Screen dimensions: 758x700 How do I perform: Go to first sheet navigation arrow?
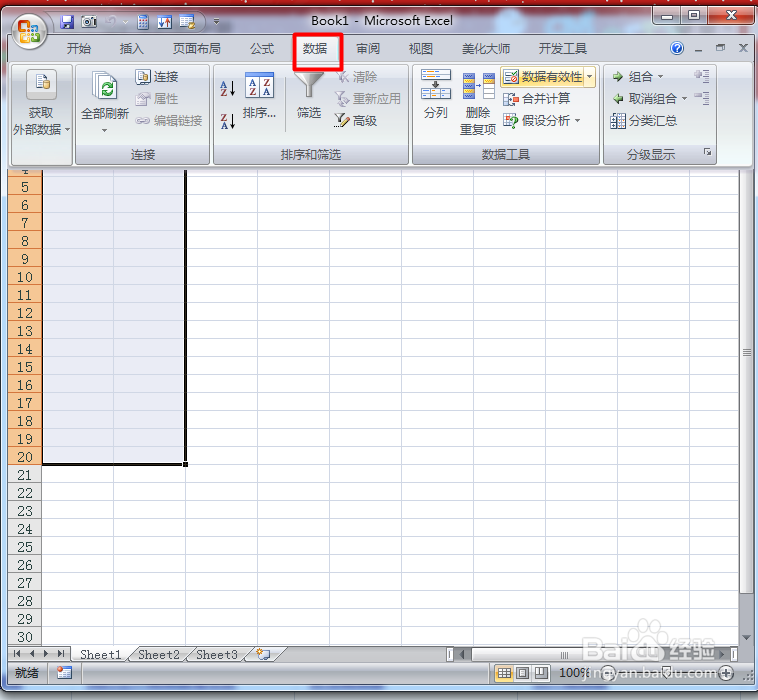[x=17, y=654]
